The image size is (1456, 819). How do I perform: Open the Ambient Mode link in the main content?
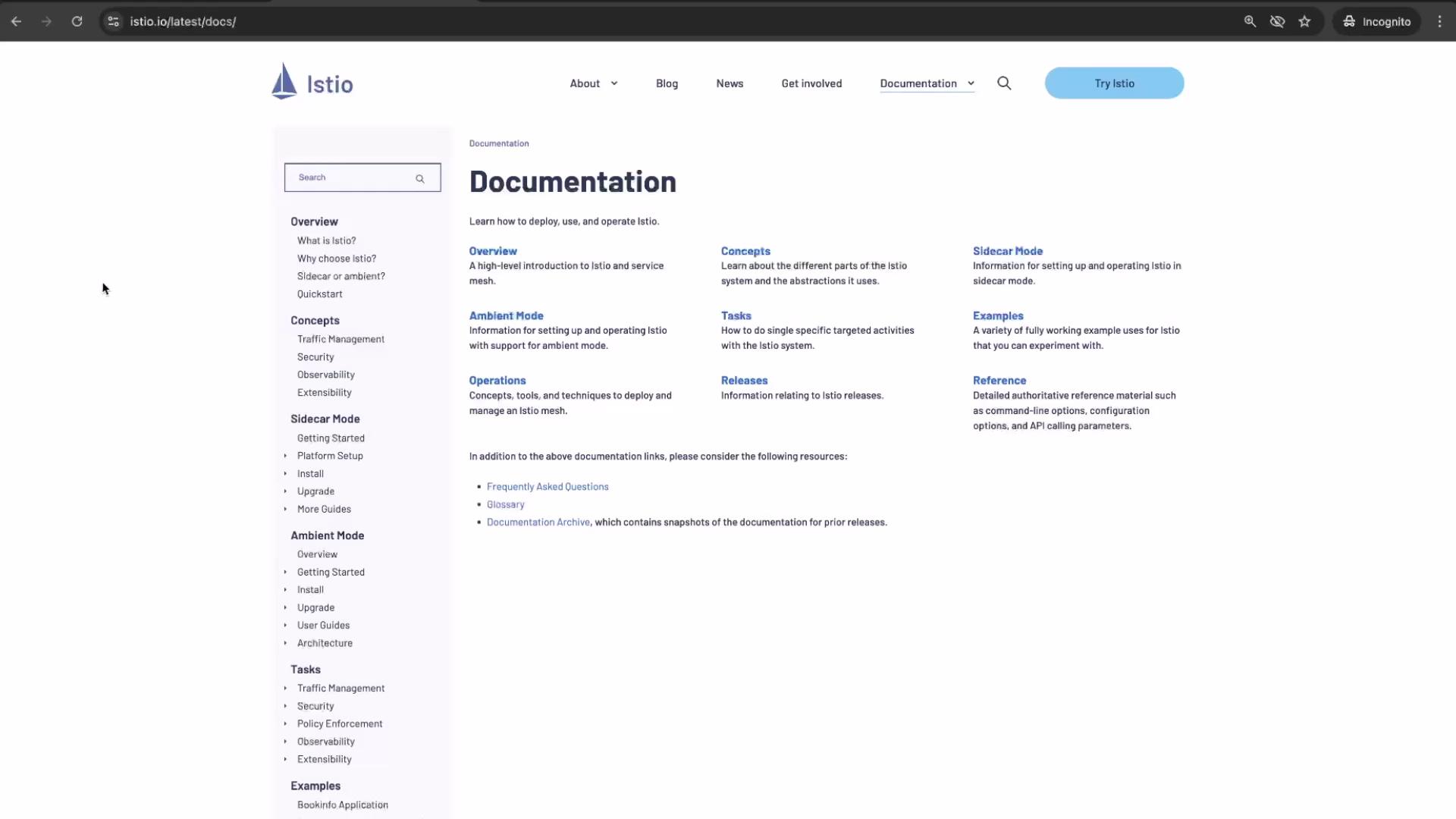click(506, 315)
